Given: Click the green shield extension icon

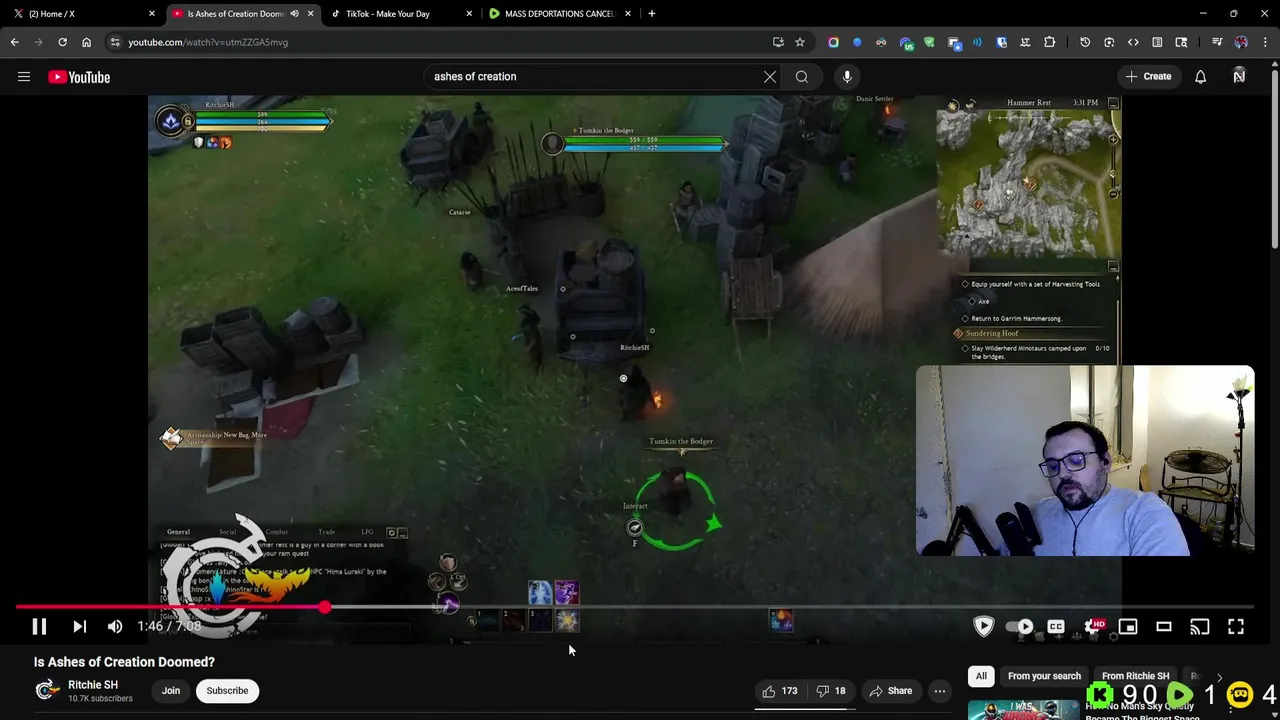Looking at the screenshot, I should click(x=929, y=42).
